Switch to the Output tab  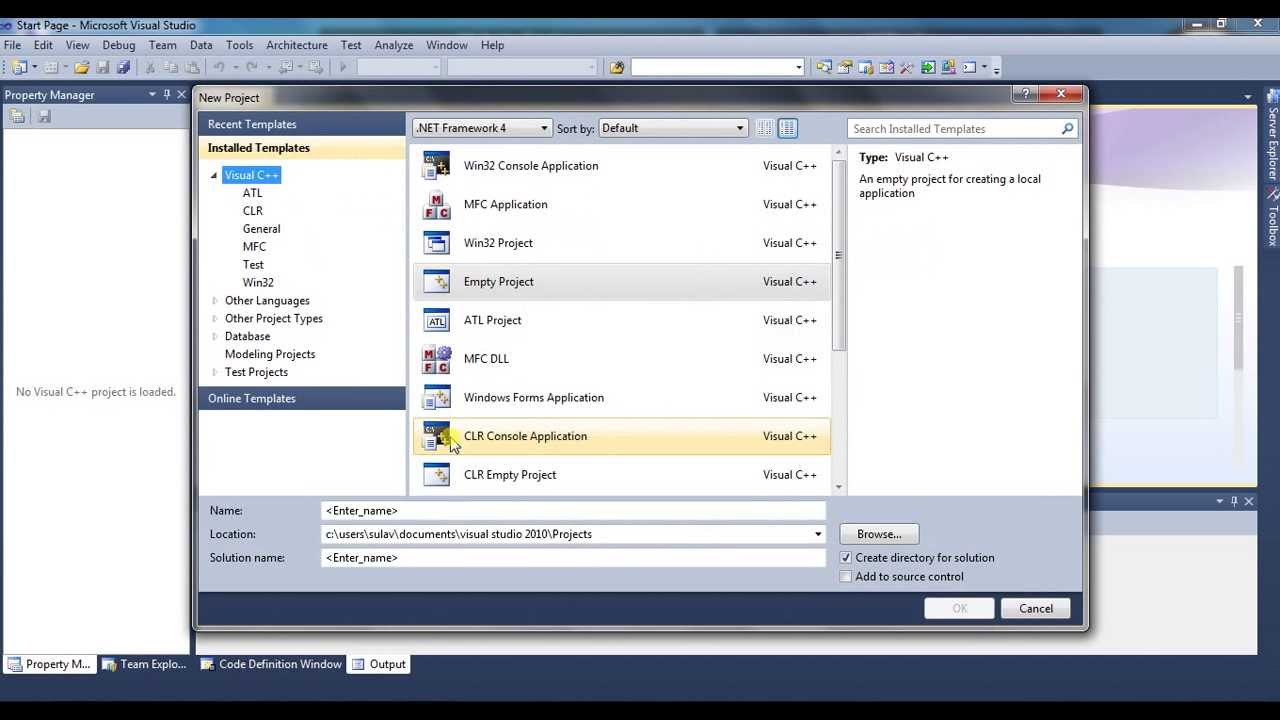[378, 664]
